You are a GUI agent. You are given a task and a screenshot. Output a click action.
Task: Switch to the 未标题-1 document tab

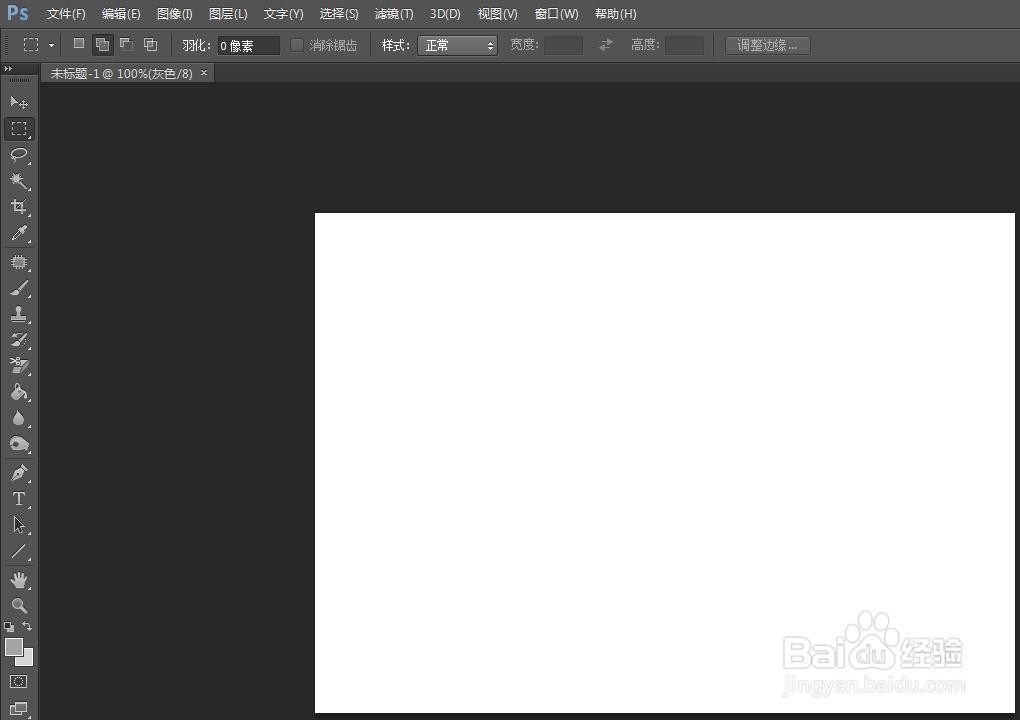click(121, 73)
